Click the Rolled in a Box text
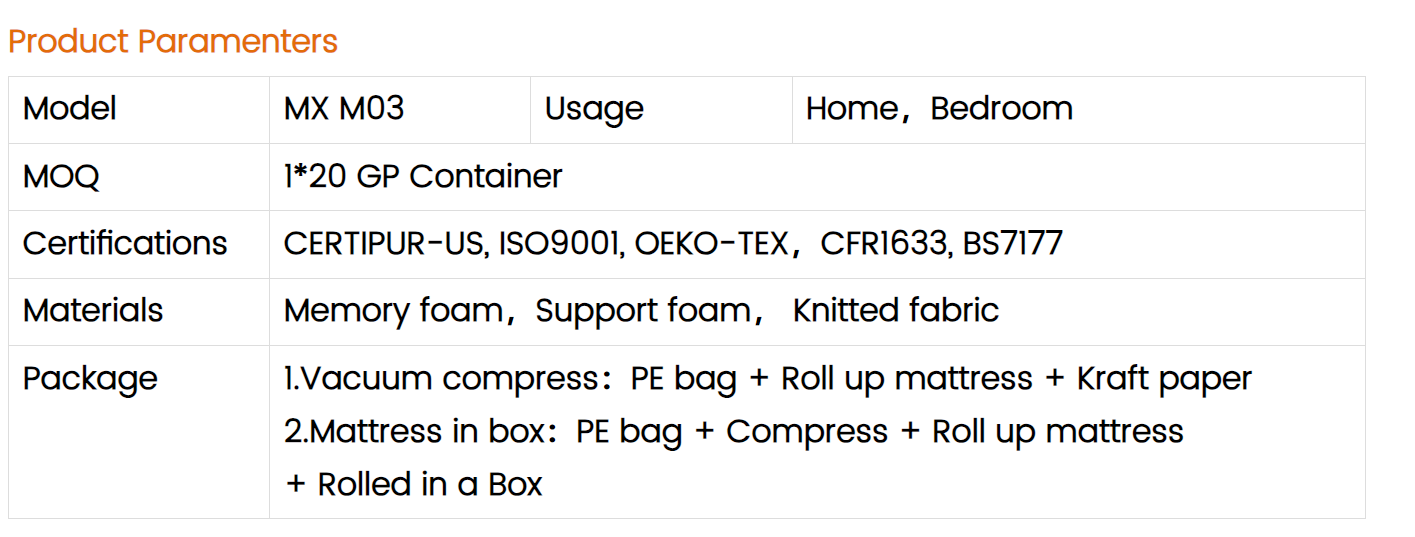1415x537 pixels. point(430,485)
